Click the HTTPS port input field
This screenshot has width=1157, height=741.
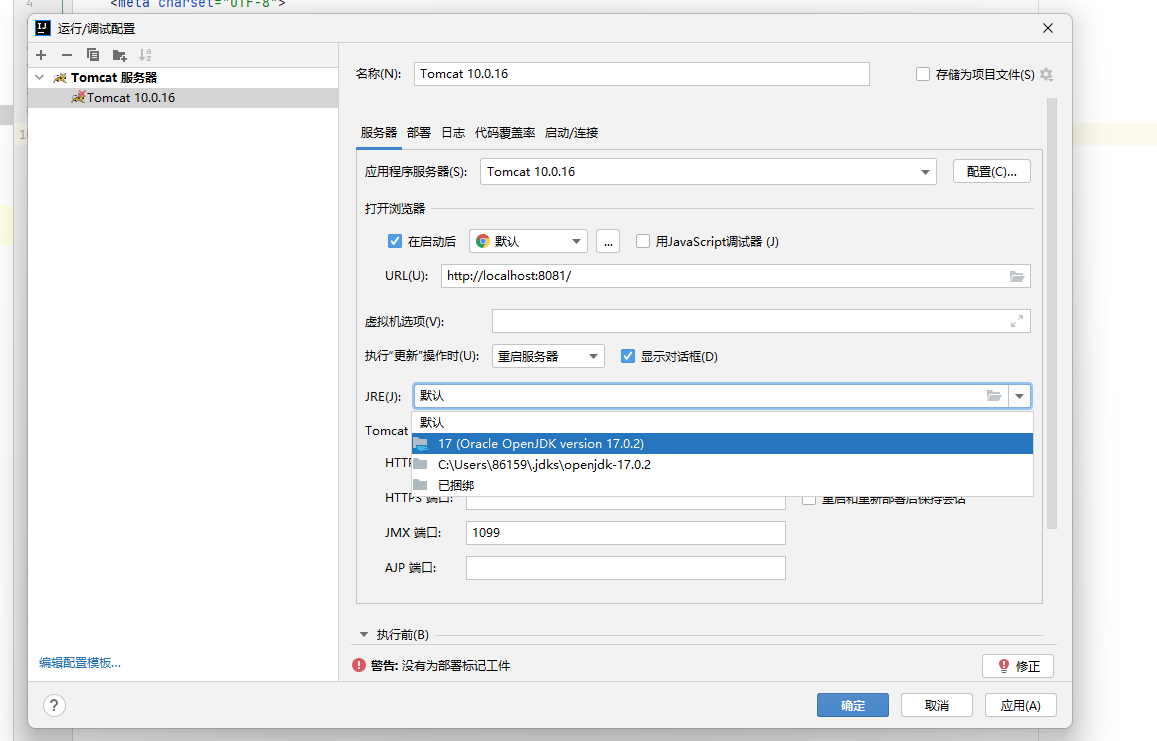pos(626,503)
